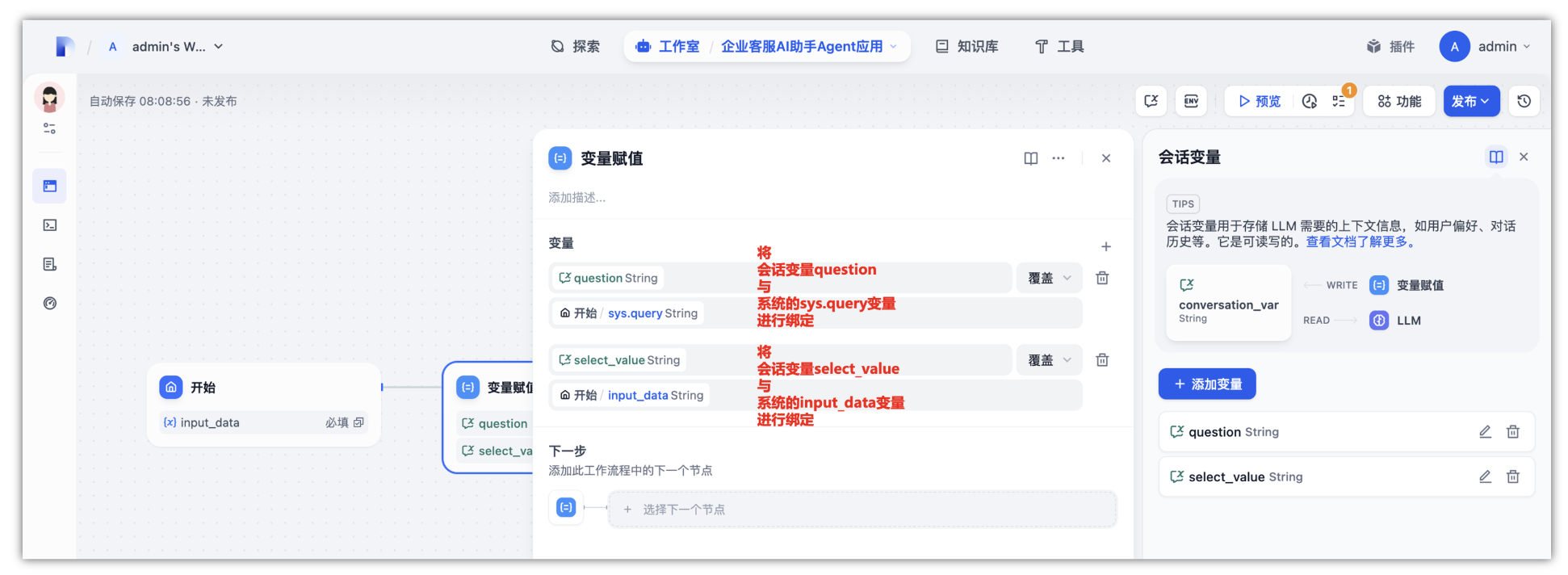Open docs book icon in 会话变量 panel
1568x575 pixels.
click(x=1496, y=157)
